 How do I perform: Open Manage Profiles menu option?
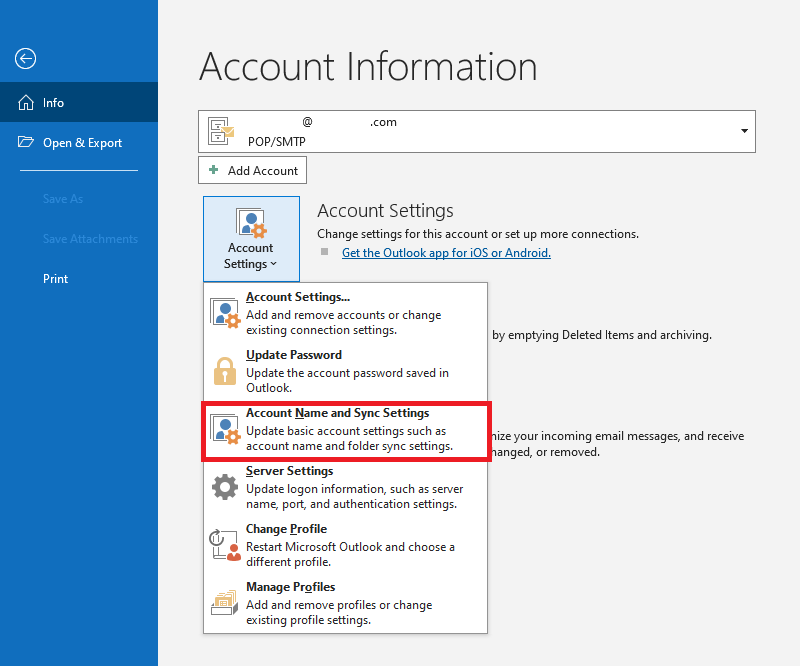point(291,587)
